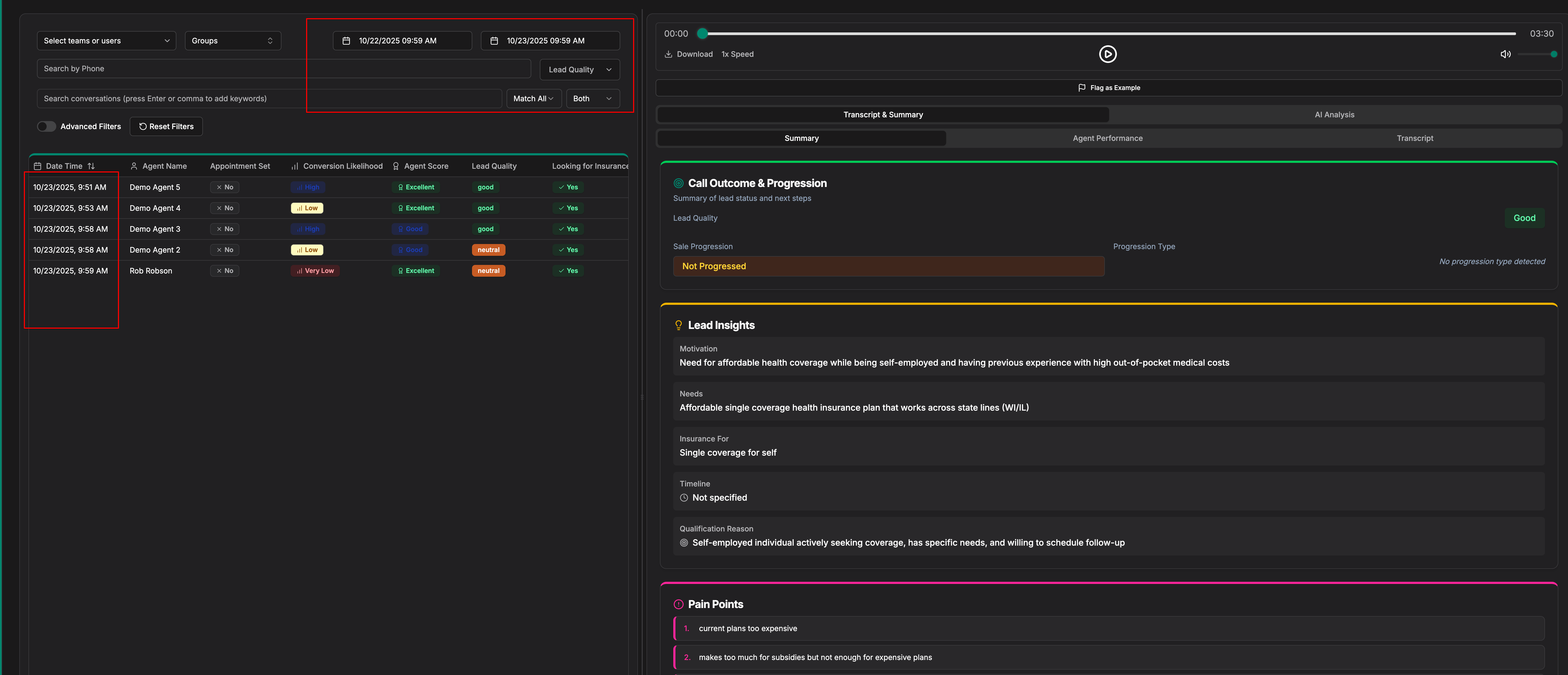Open the Agent Performance tab
Viewport: 1568px width, 675px height.
click(x=1107, y=138)
